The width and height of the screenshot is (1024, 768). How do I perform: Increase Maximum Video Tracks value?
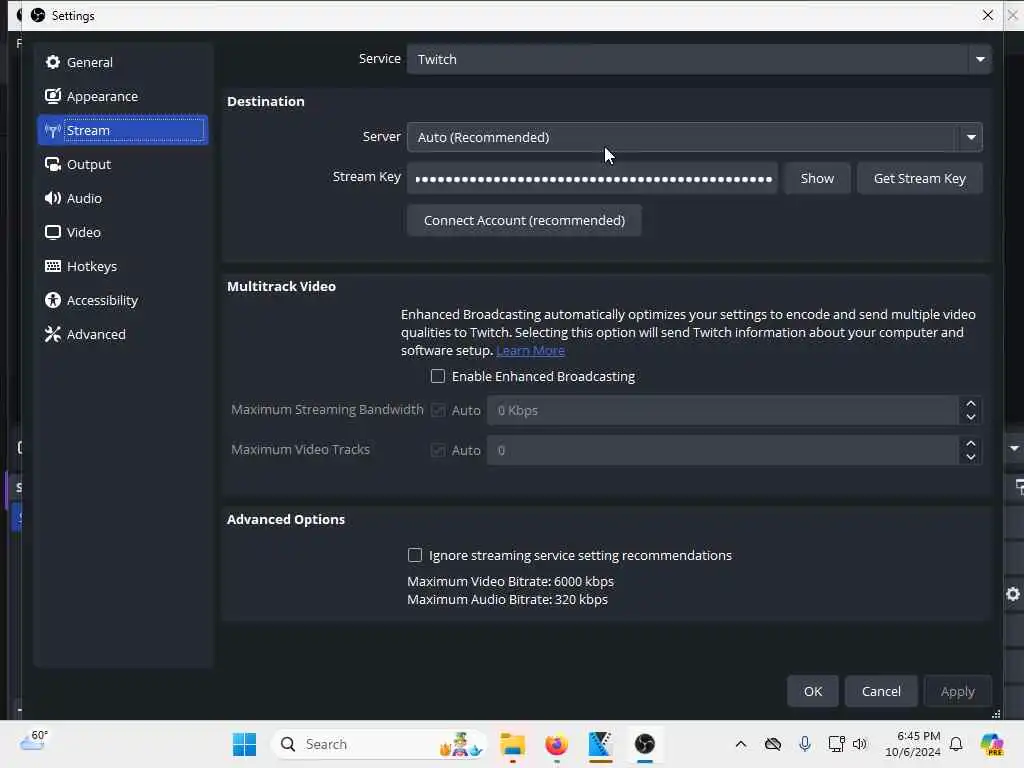tap(970, 443)
